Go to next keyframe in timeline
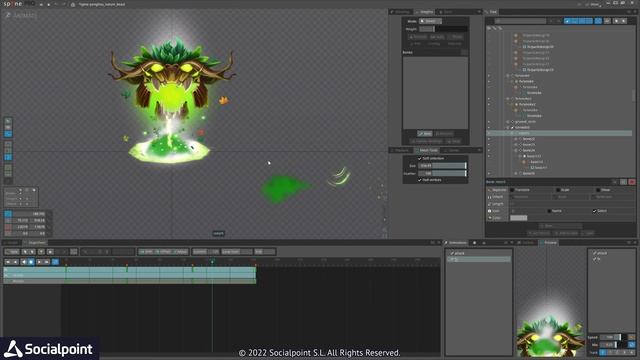640x360 pixels. click(39, 262)
